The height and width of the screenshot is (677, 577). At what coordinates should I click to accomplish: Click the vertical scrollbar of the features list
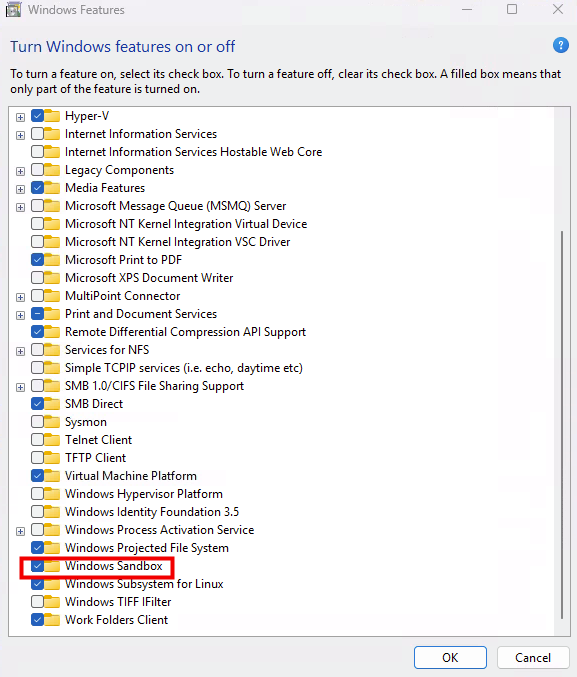562,425
